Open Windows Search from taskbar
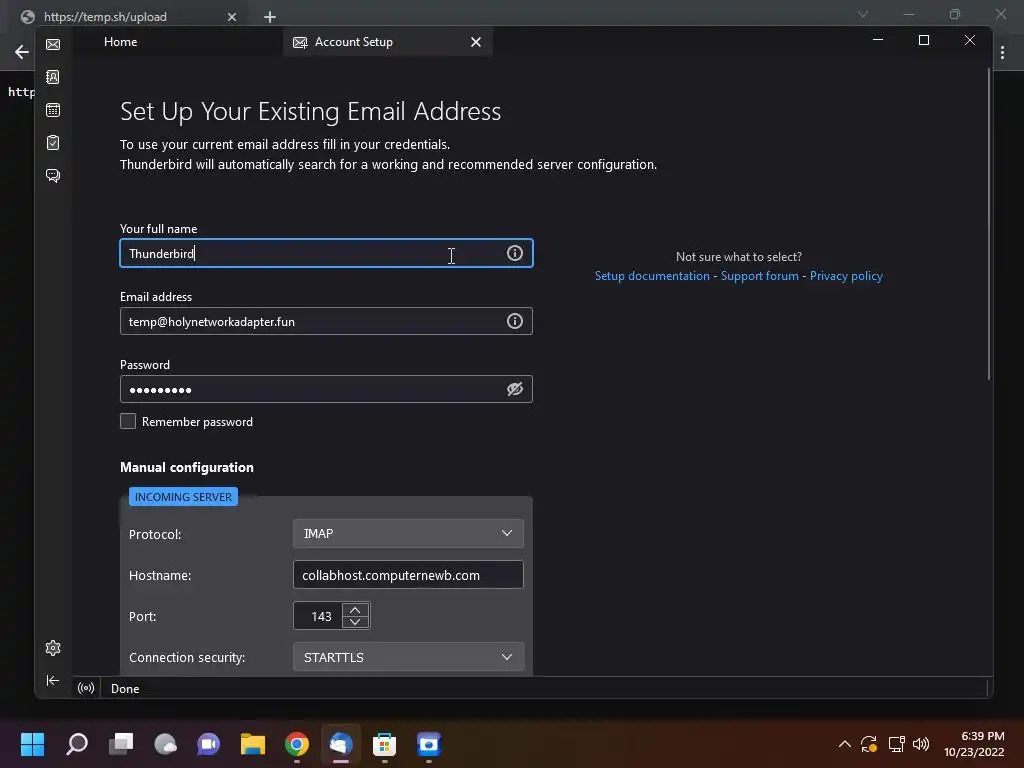1024x768 pixels. 77,744
